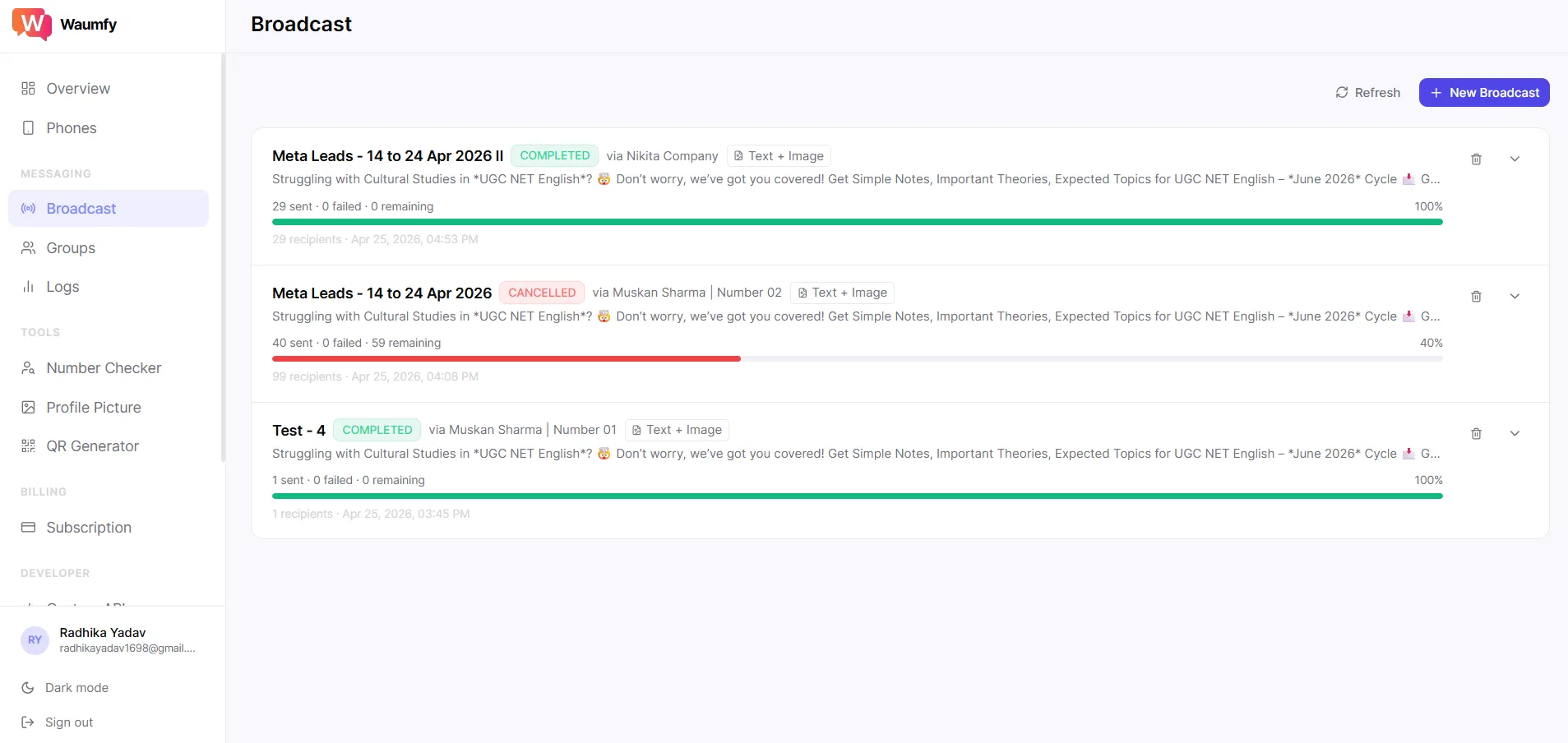Image resolution: width=1568 pixels, height=743 pixels.
Task: Open the Subscription billing page
Action: click(89, 528)
